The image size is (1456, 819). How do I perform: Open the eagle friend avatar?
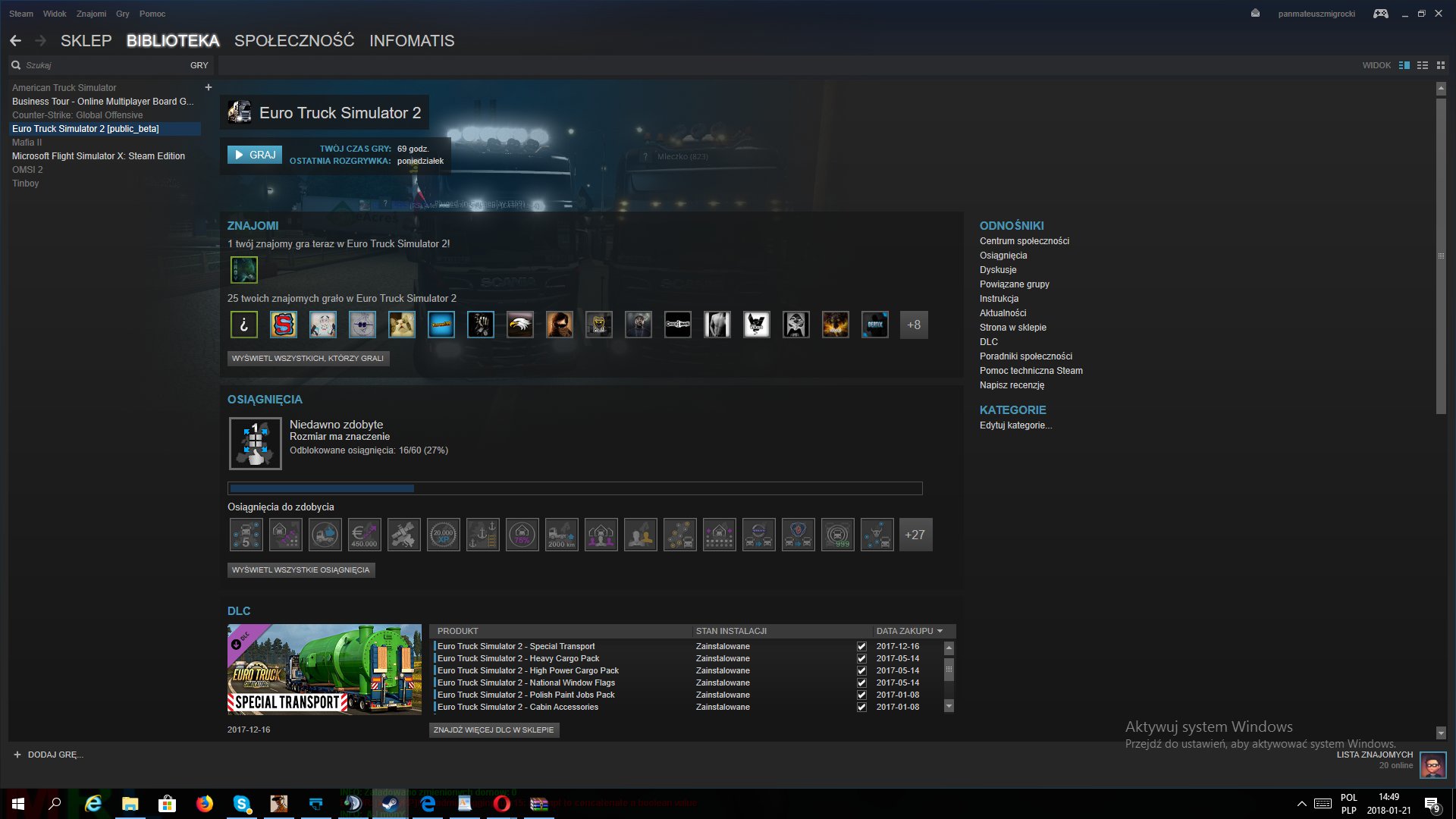point(520,325)
